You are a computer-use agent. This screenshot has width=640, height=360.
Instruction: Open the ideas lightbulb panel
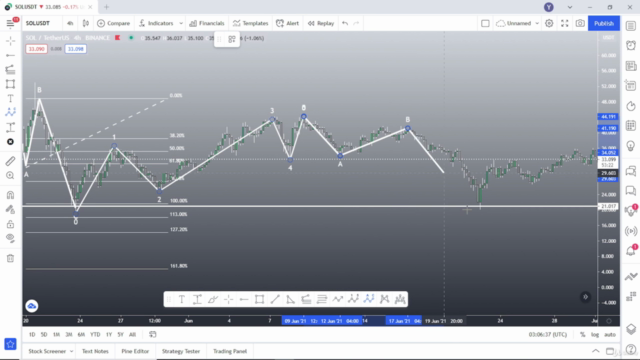click(631, 146)
